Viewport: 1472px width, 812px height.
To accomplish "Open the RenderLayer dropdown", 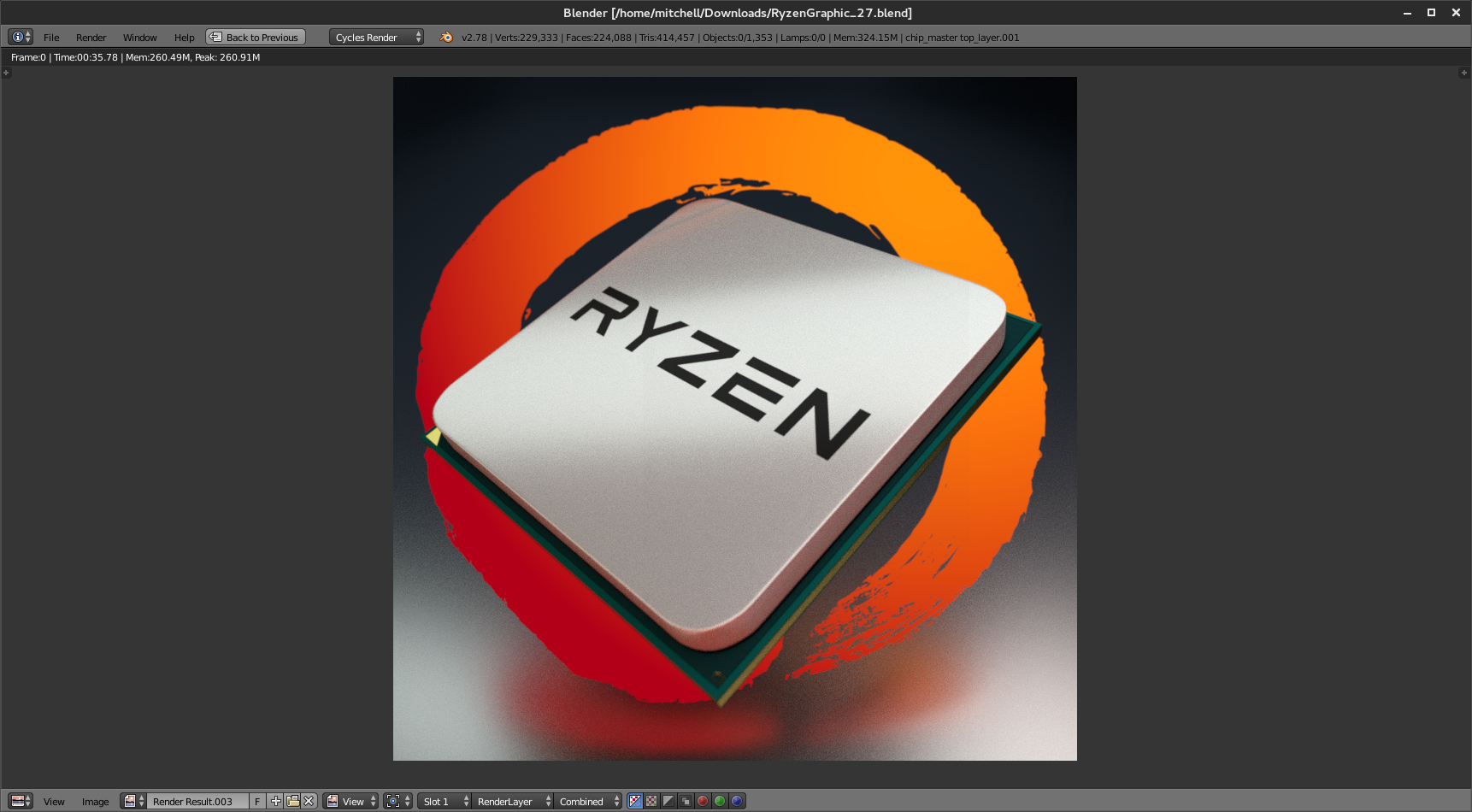I will tap(513, 801).
